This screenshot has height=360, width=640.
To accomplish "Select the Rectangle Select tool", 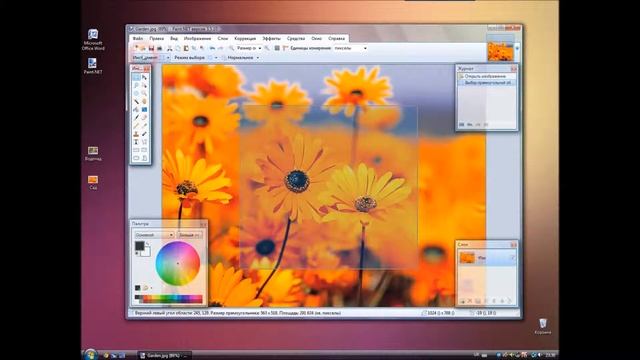I will coord(136,77).
